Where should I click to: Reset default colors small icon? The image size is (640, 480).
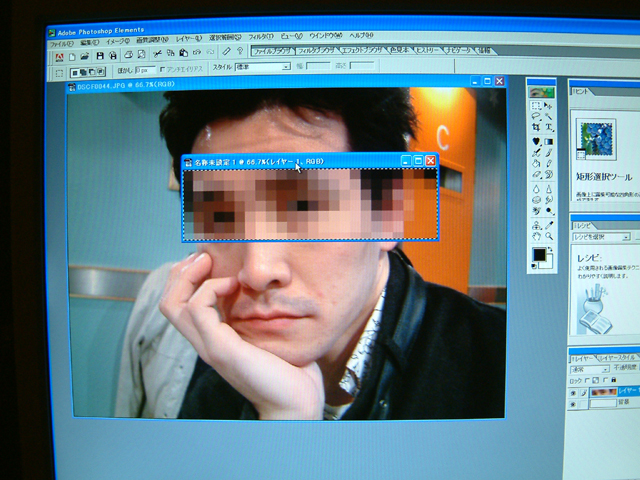point(534,267)
